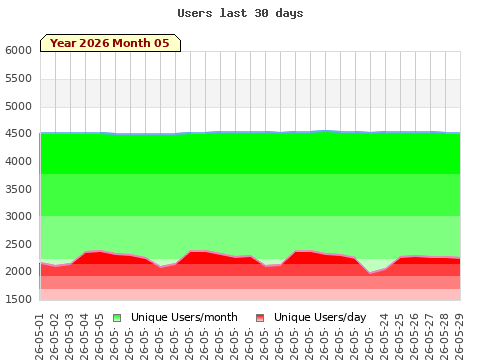Click the 26-05-29 date label on x-axis

459,337
